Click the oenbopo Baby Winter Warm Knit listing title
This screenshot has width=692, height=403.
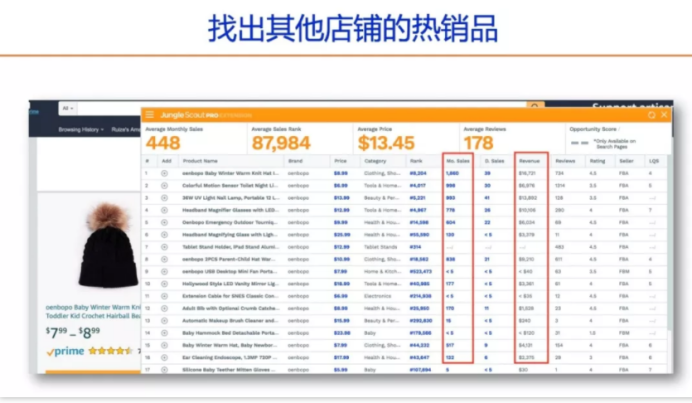click(93, 312)
